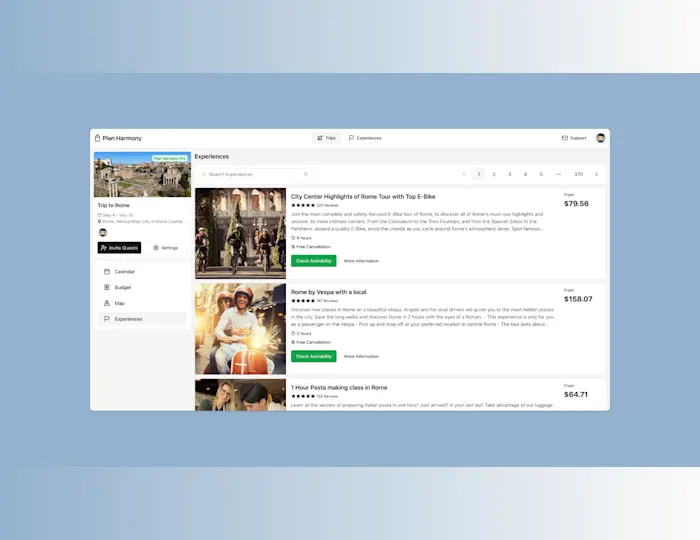Viewport: 700px width, 540px height.
Task: Check Availability for E-Bike tour
Action: pyautogui.click(x=313, y=261)
